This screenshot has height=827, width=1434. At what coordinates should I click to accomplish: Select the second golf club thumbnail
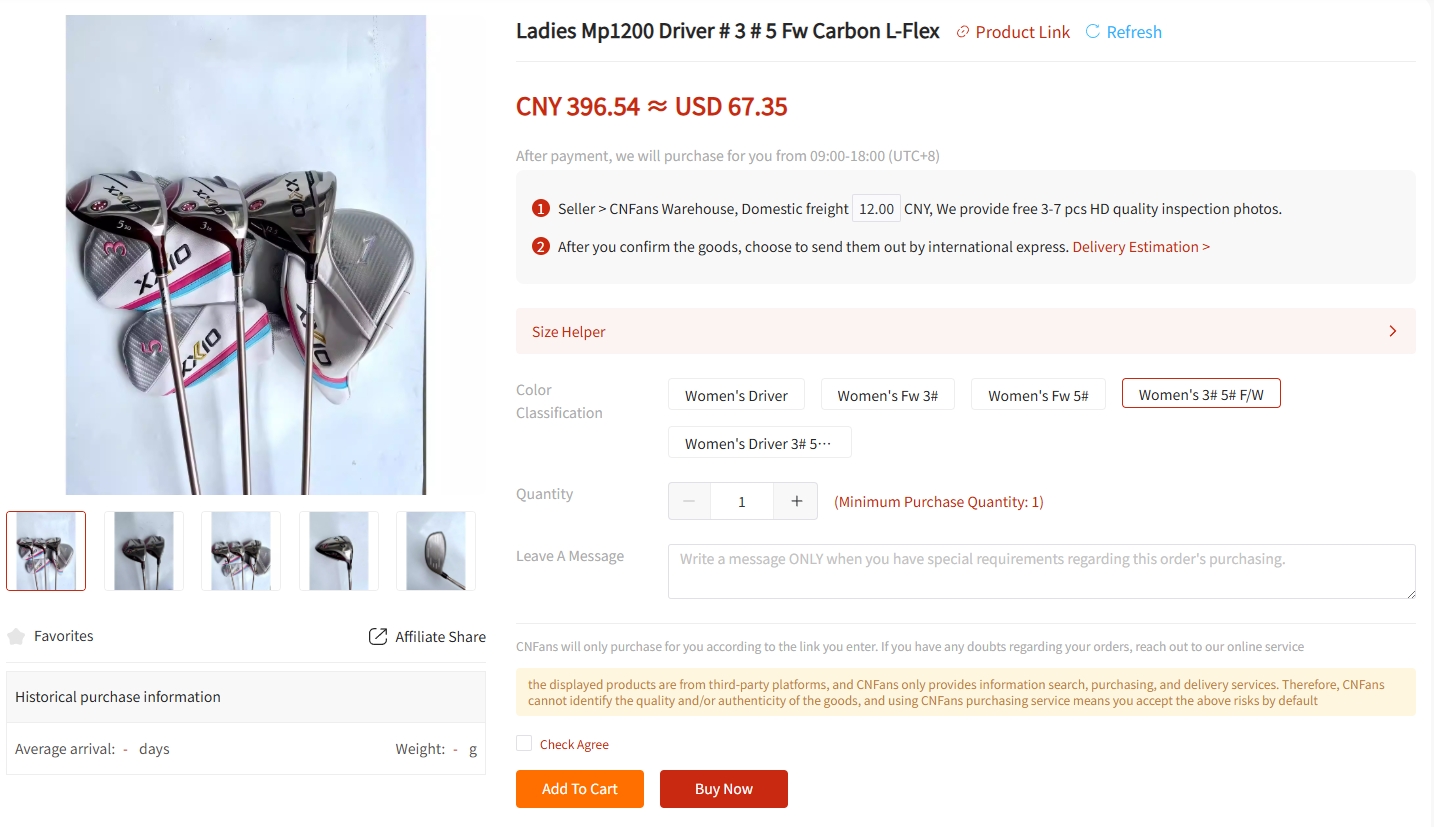click(143, 550)
